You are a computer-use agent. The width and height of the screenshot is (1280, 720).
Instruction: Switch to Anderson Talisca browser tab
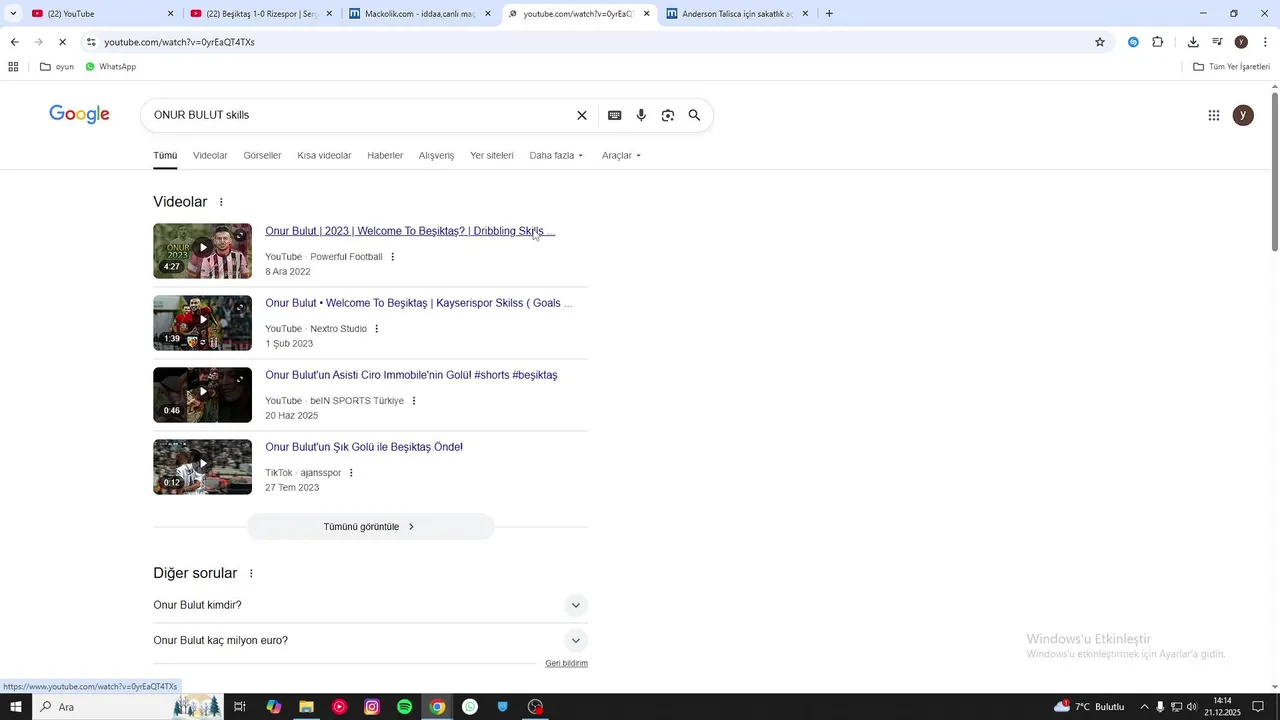[738, 14]
